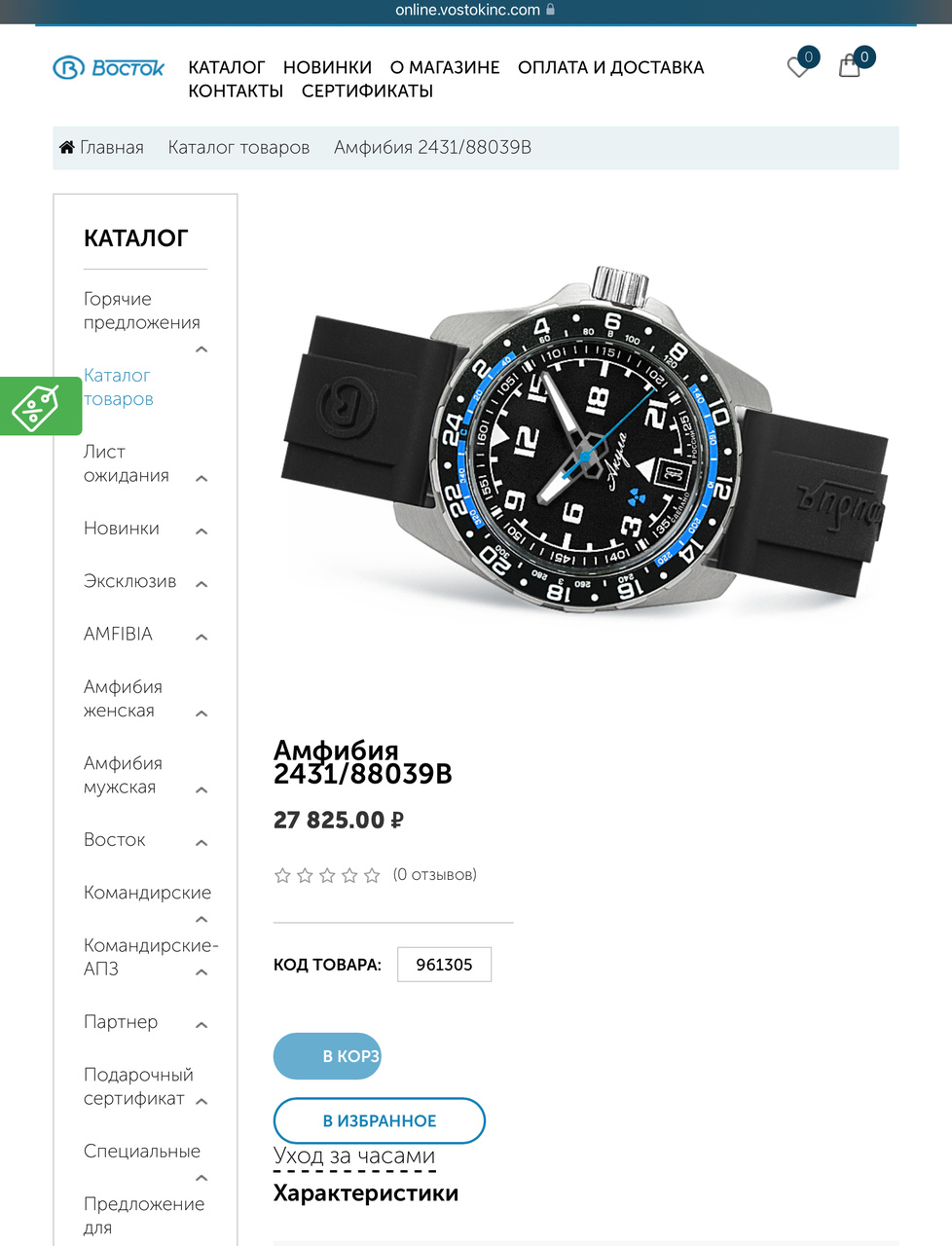The height and width of the screenshot is (1246, 952).
Task: Open the СЕРТИФИКАТЫ menu item
Action: (x=367, y=91)
